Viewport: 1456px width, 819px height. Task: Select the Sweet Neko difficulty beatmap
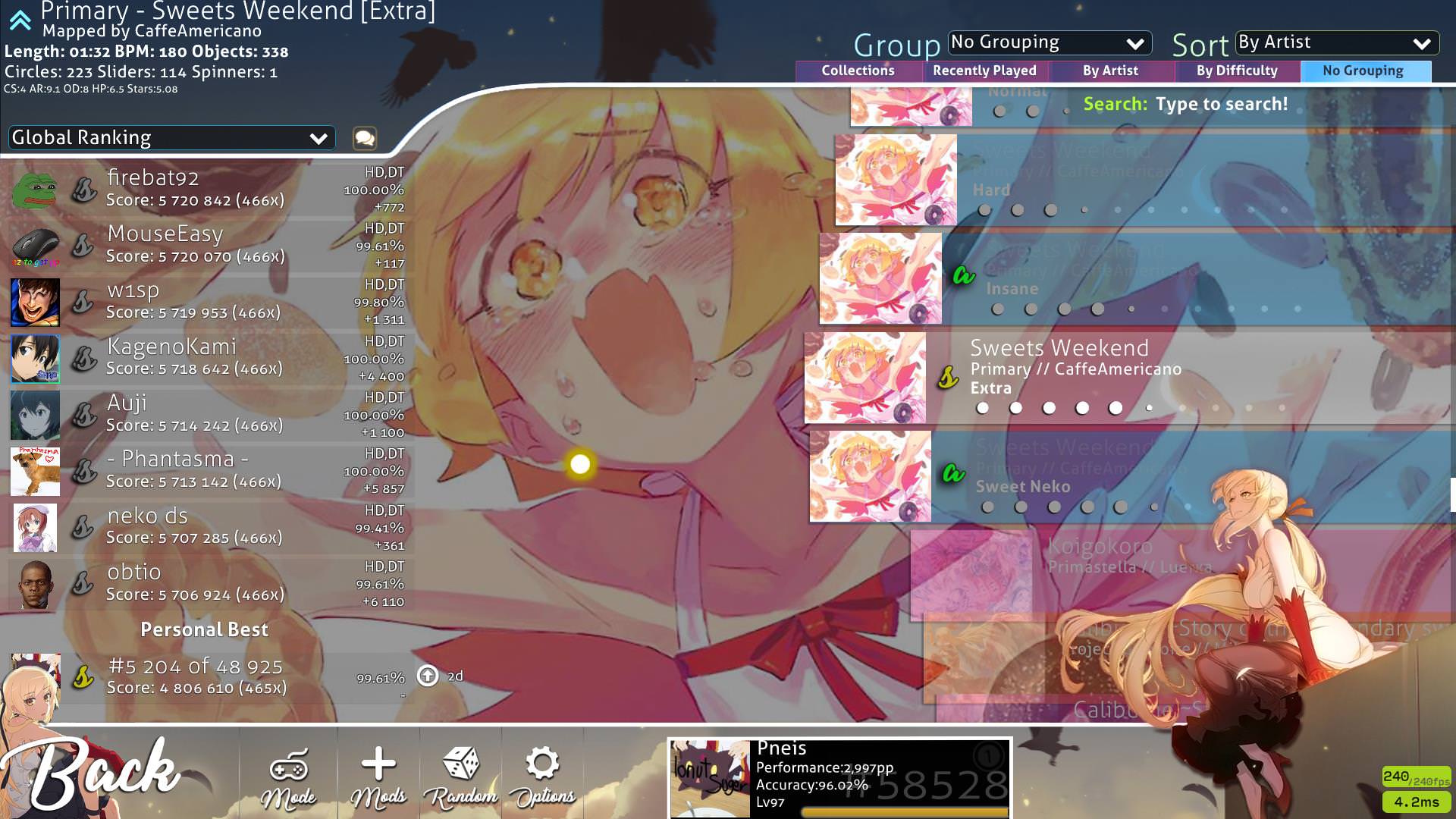[x=1133, y=476]
